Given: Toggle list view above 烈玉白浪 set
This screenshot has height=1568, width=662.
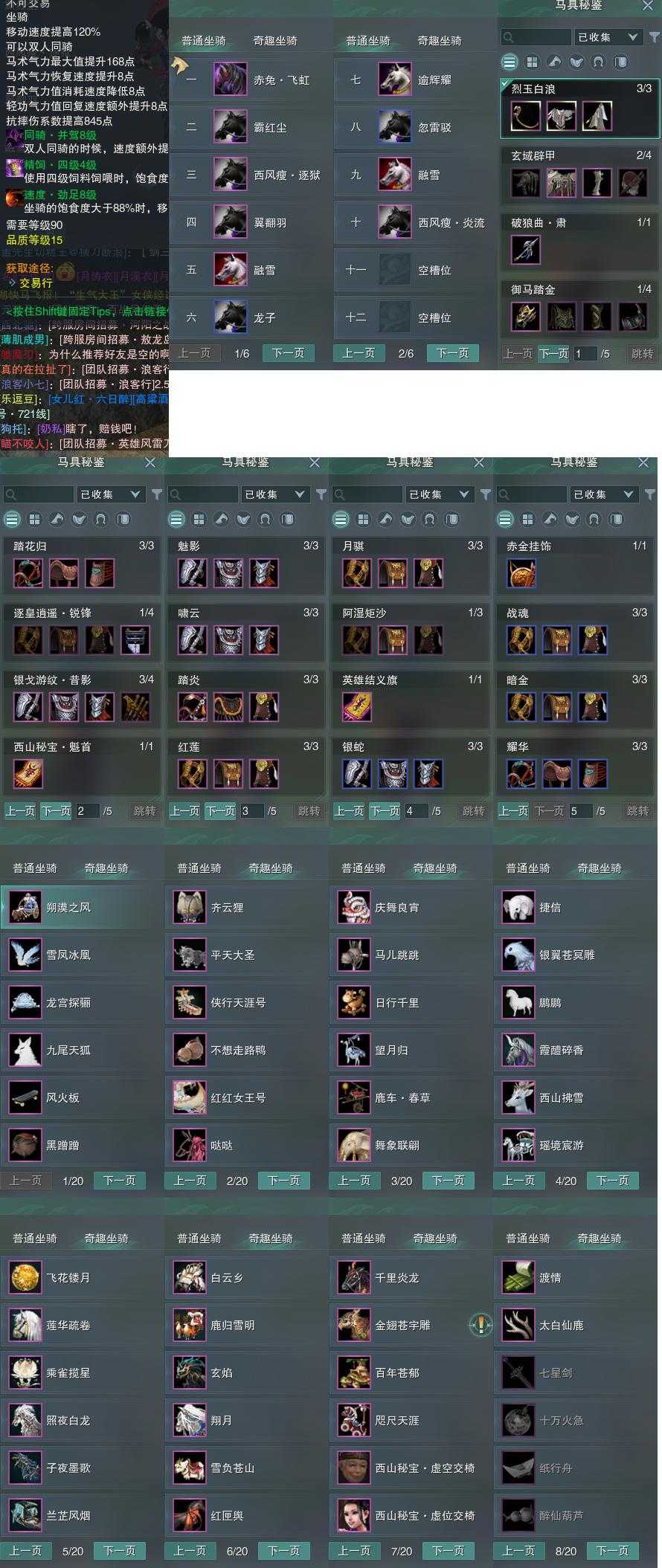Looking at the screenshot, I should (510, 62).
